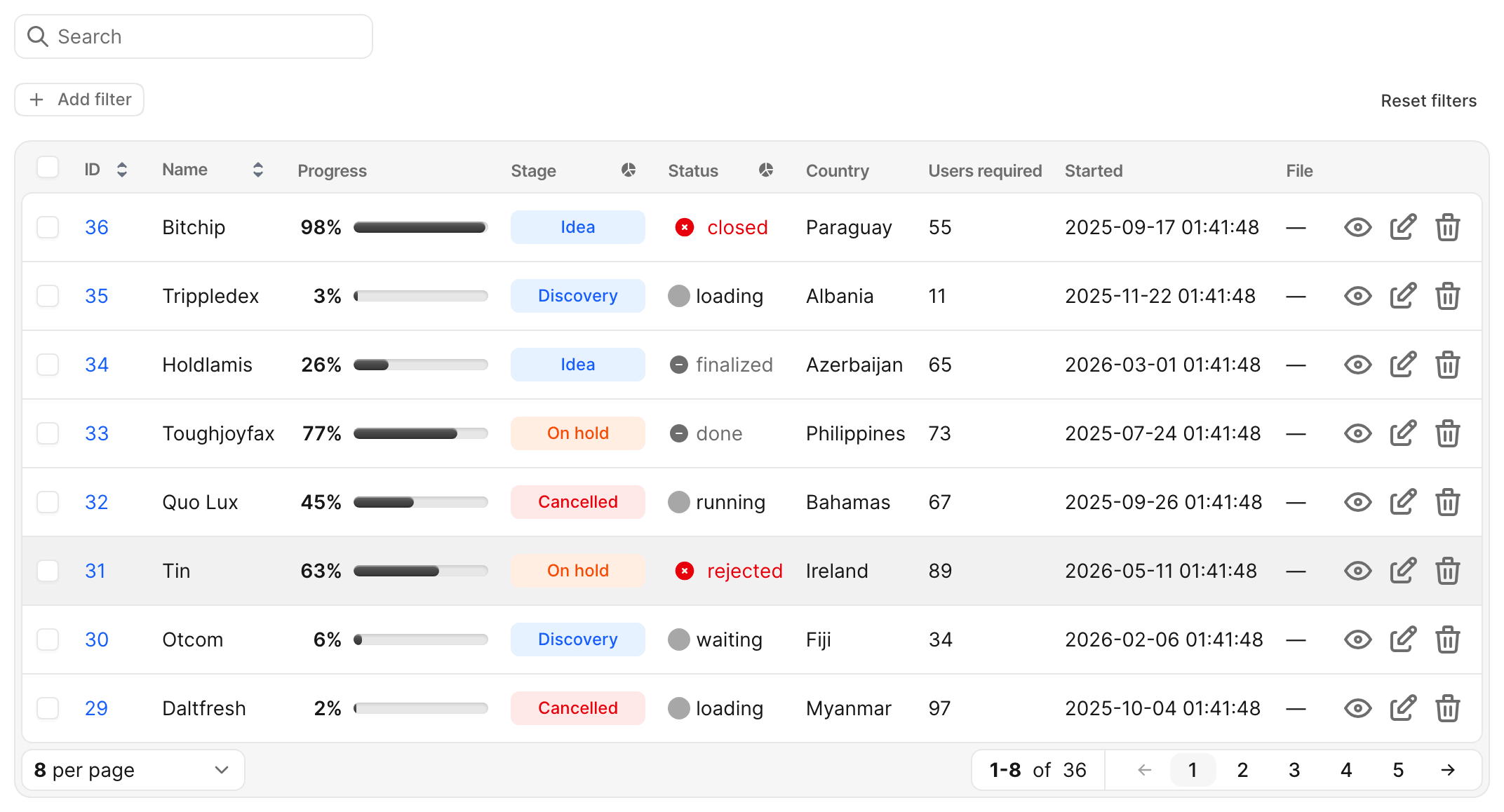This screenshot has height=812, width=1504.
Task: Select current page 1 button
Action: tap(1193, 770)
